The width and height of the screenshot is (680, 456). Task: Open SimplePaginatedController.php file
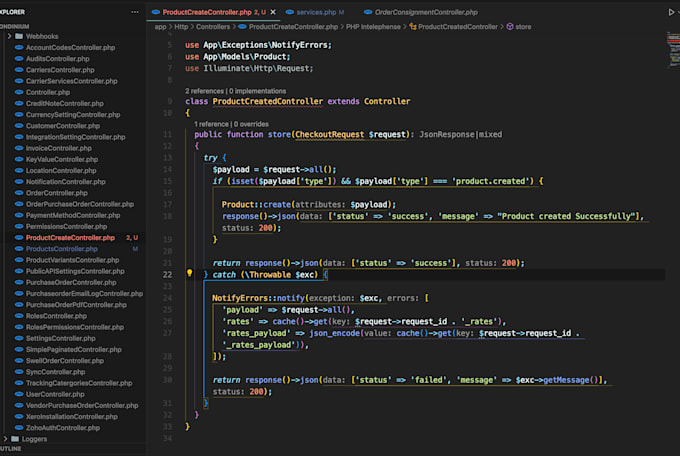pyautogui.click(x=73, y=350)
